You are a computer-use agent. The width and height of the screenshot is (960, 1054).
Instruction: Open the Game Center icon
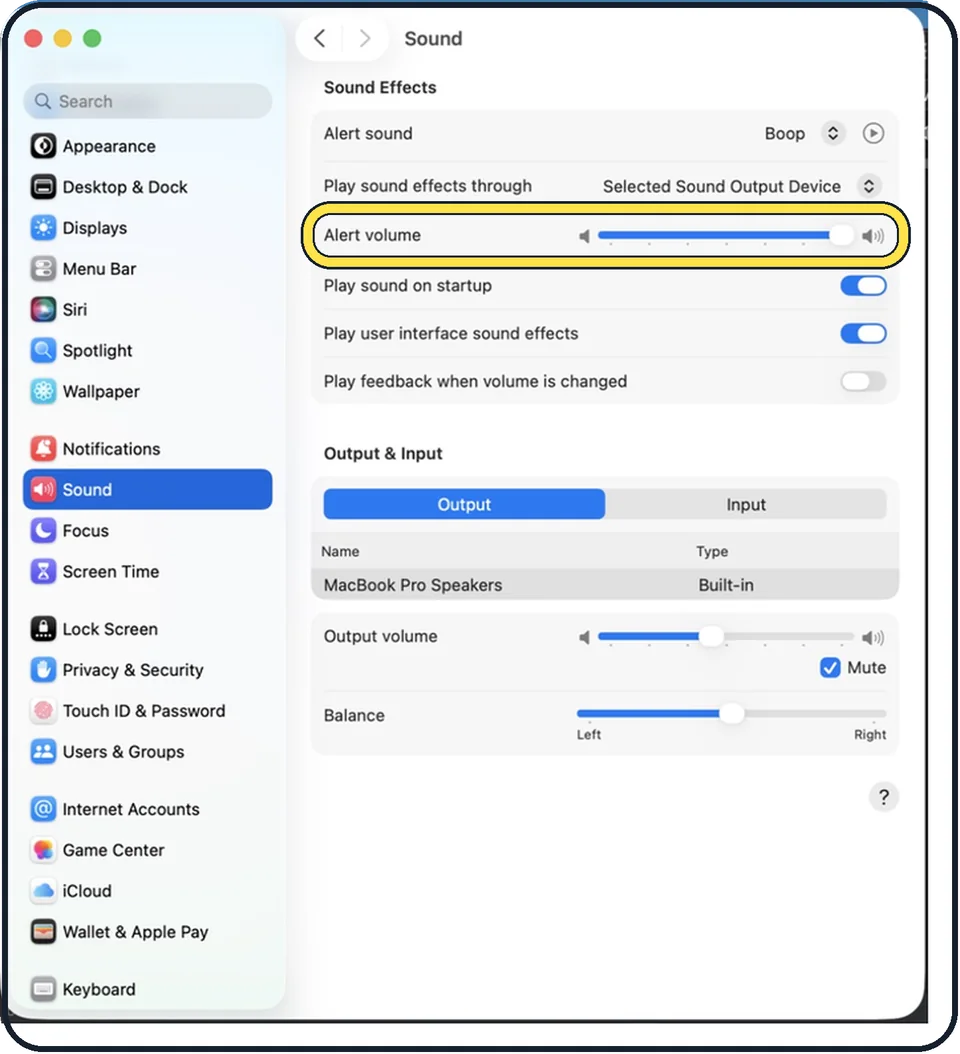(43, 850)
